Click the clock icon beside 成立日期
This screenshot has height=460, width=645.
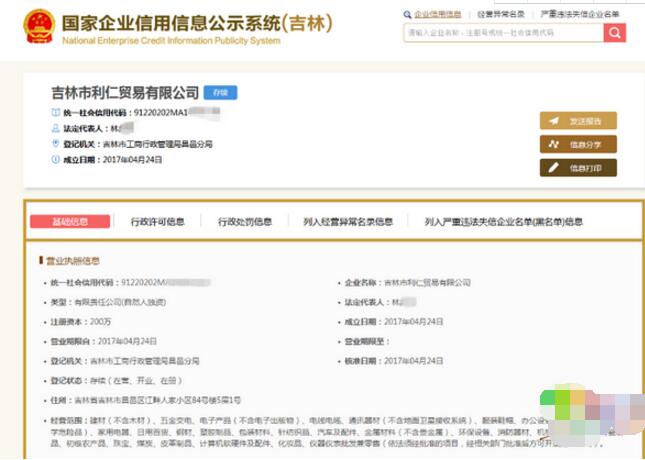click(56, 159)
